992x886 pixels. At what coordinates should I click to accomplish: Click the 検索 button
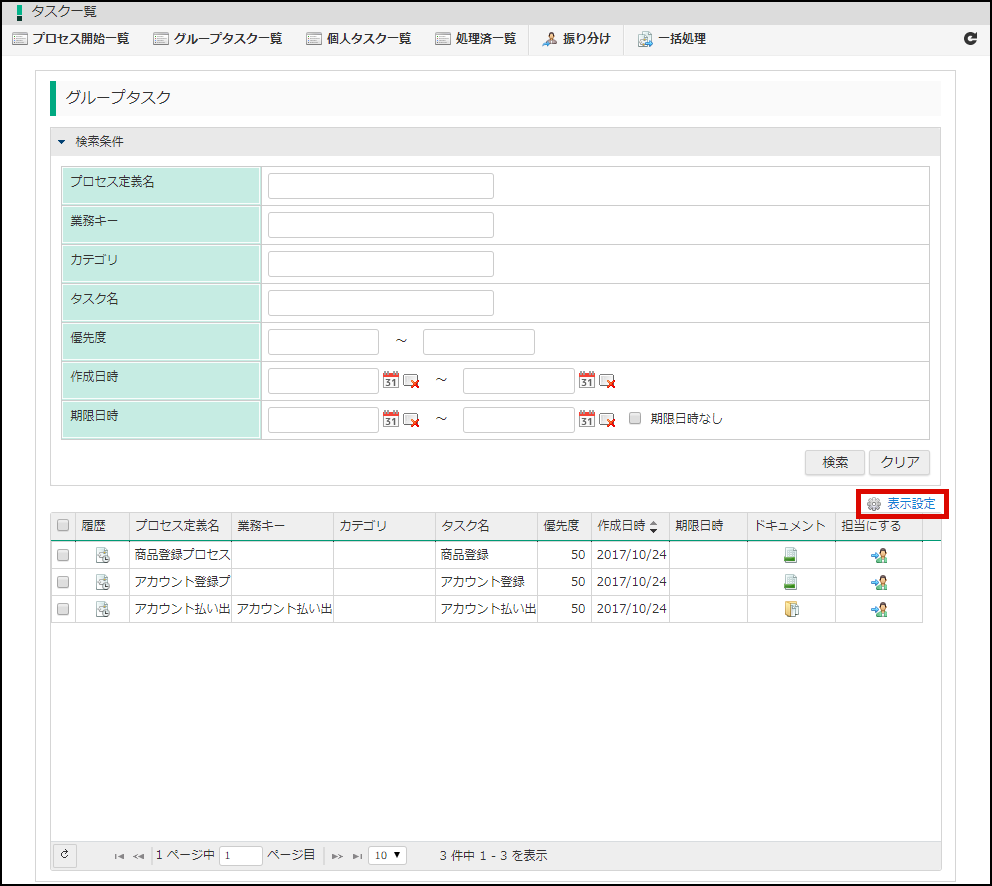[834, 462]
